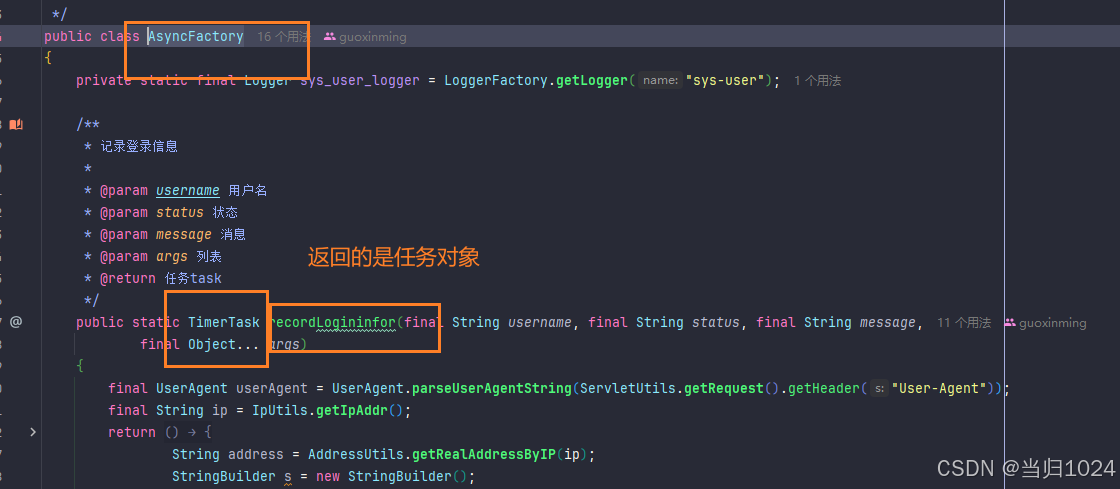Image resolution: width=1120 pixels, height=489 pixels.
Task: Click the sys_user_logger field name
Action: 359,81
